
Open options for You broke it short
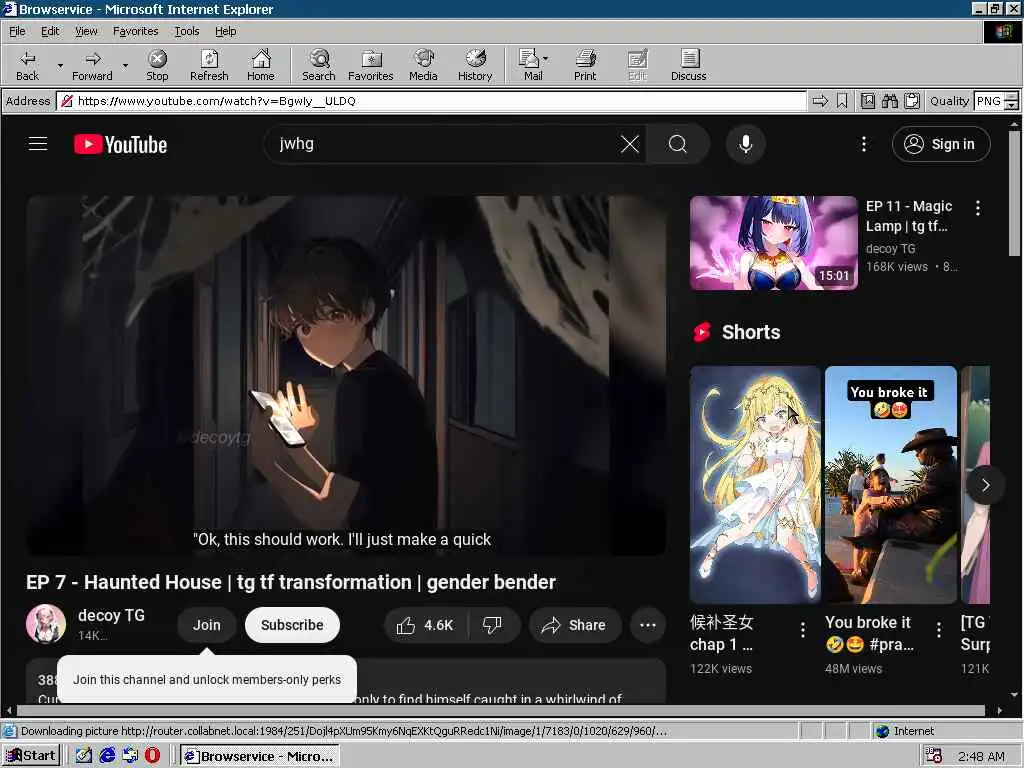938,630
